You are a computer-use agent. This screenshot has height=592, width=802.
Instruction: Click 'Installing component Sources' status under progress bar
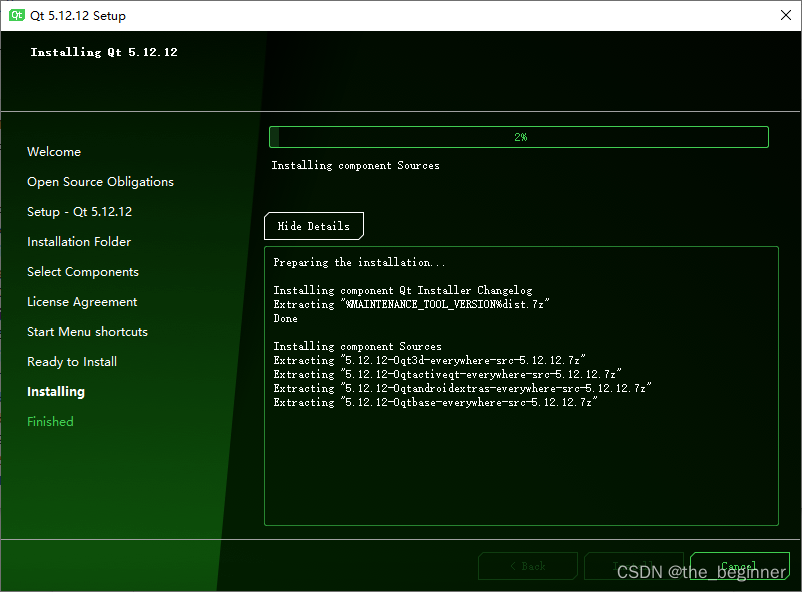[x=355, y=165]
